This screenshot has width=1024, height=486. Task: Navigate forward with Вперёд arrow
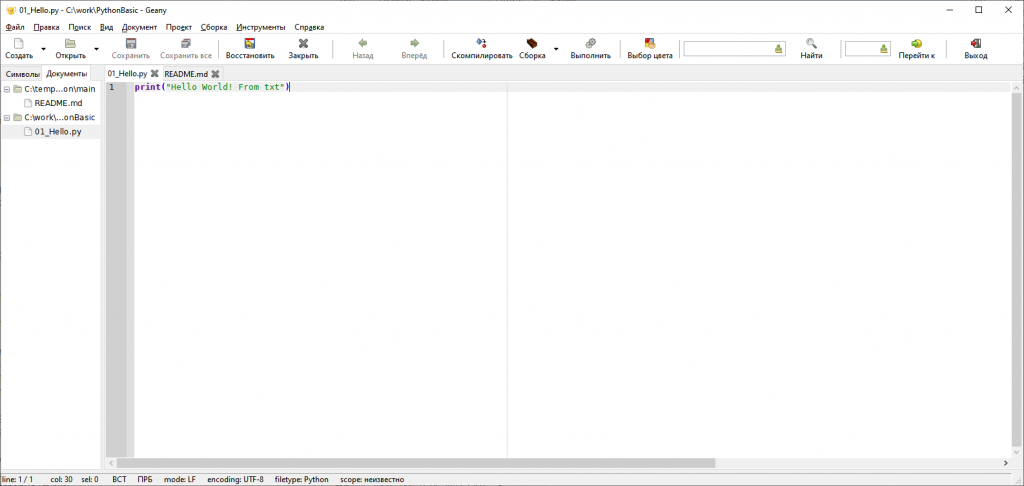[x=414, y=44]
